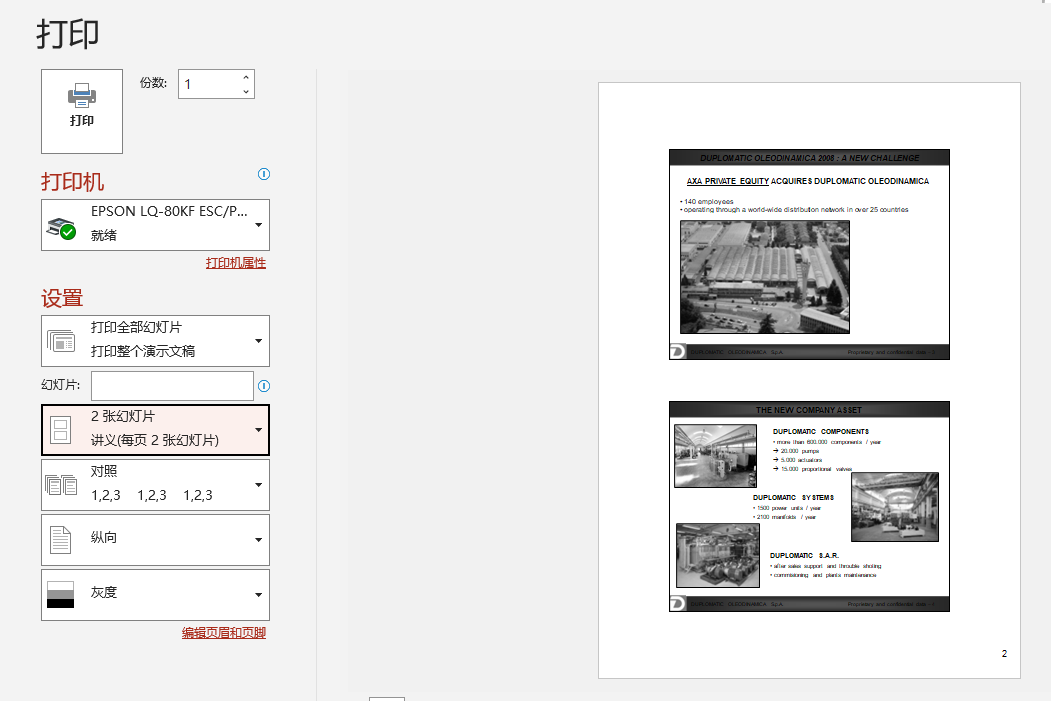1051x701 pixels.
Task: Click the two-slide handout layout icon
Action: (60, 430)
